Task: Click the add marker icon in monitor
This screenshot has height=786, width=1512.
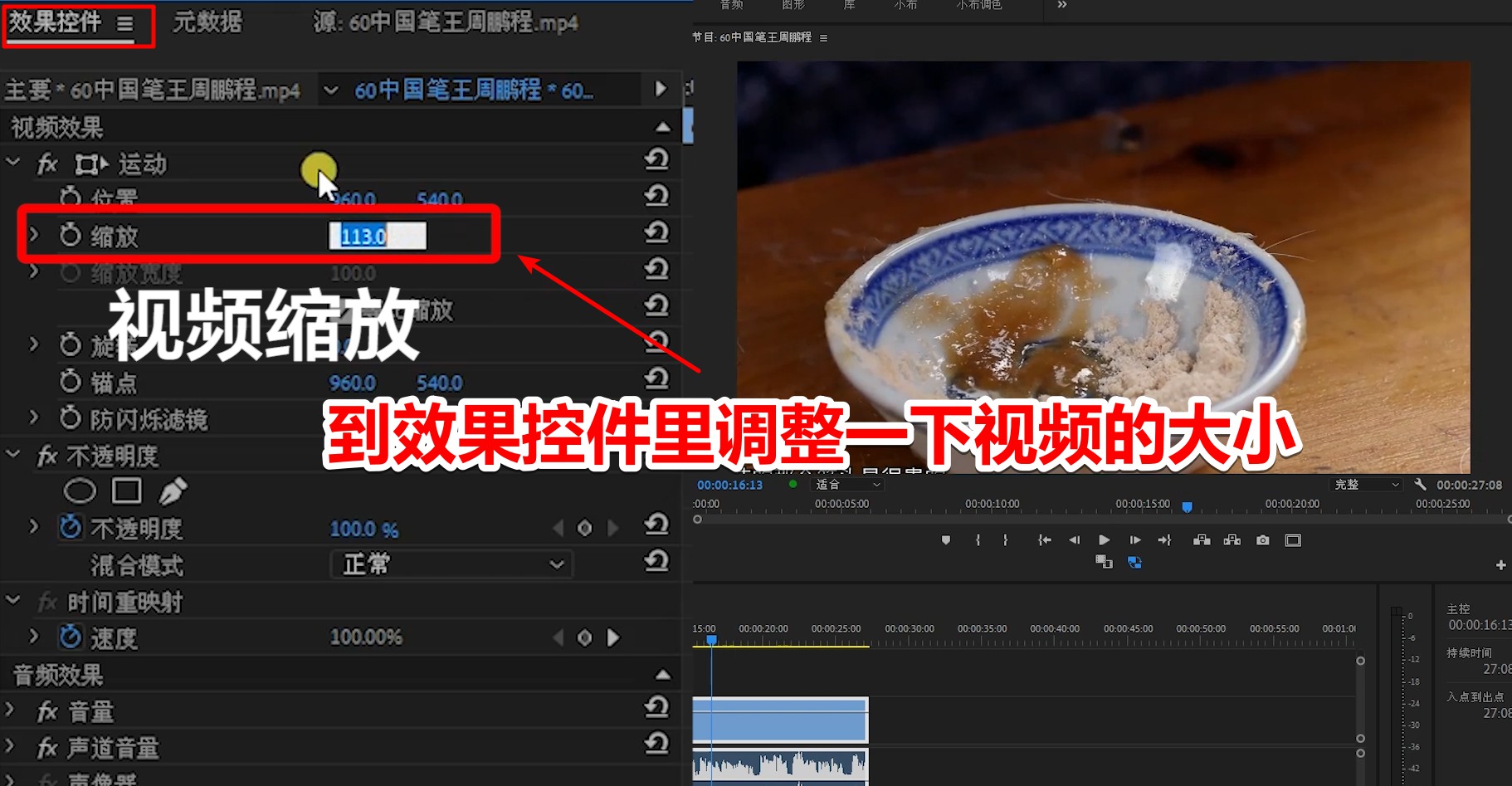Action: tap(945, 540)
